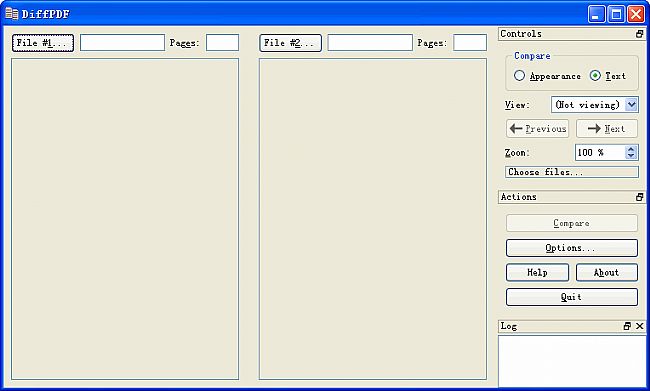Viewport: 650px width, 391px height.
Task: Go to Next difference
Action: click(x=607, y=129)
